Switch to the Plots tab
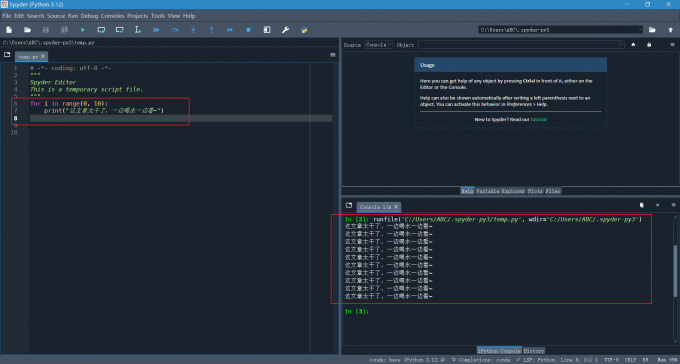The width and height of the screenshot is (680, 364). (x=535, y=191)
